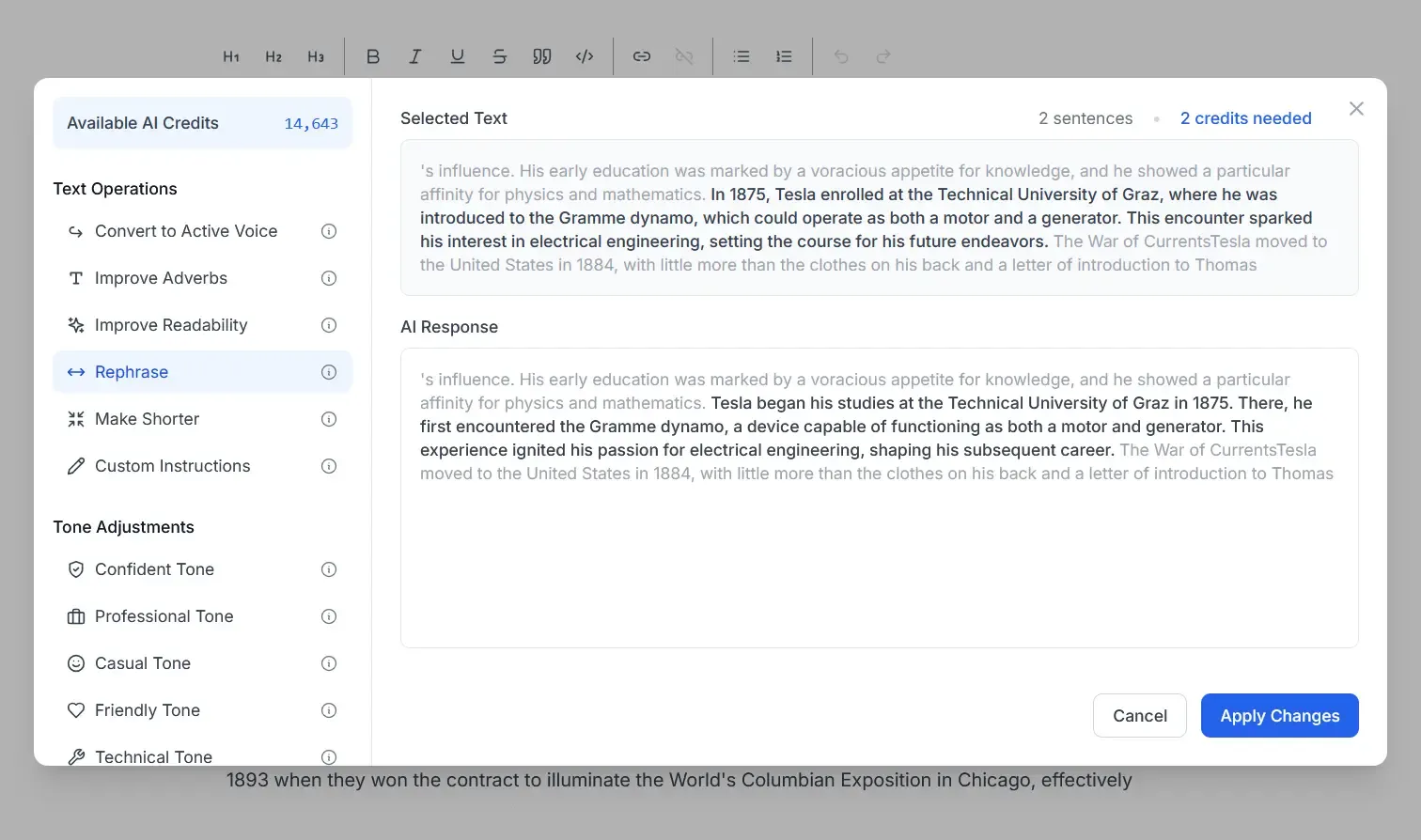Cancel the AI rephrase operation
The image size is (1421, 840).
(x=1139, y=715)
